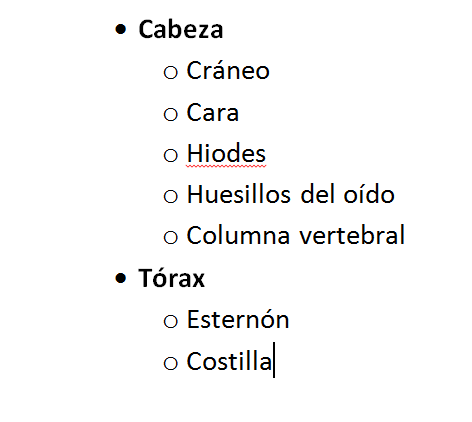Image resolution: width=472 pixels, height=422 pixels.
Task: Click the Cráneo list item text
Action: click(228, 70)
